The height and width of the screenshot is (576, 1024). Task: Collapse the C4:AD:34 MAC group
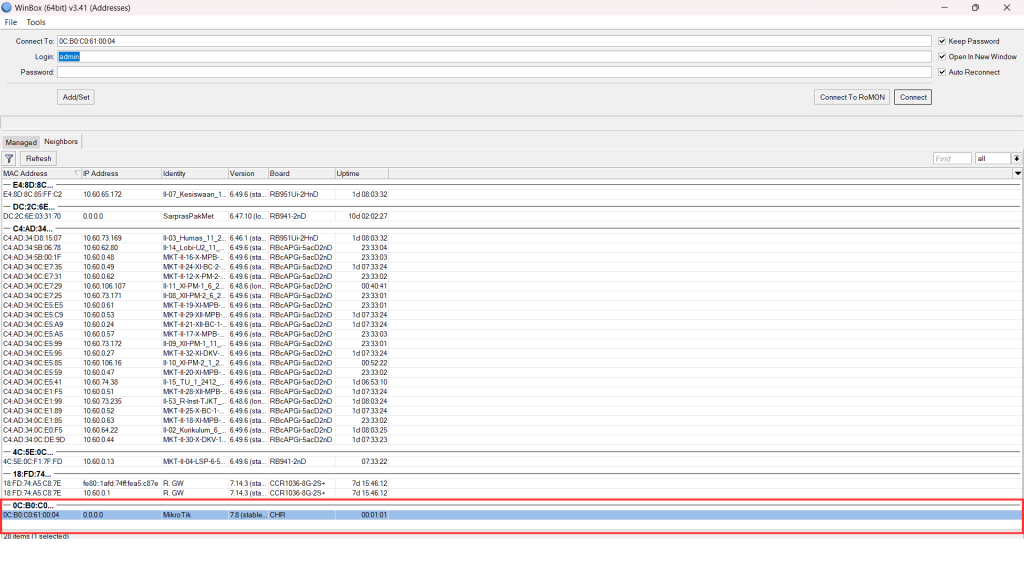(x=6, y=228)
